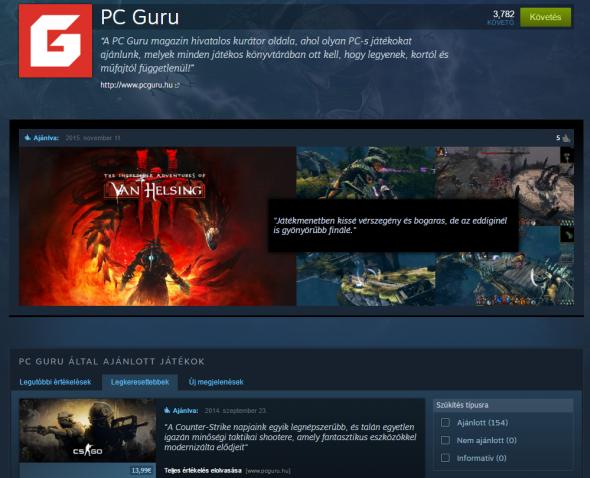Check the Informatív (0) filter checkbox
The image size is (590, 478).
click(445, 458)
